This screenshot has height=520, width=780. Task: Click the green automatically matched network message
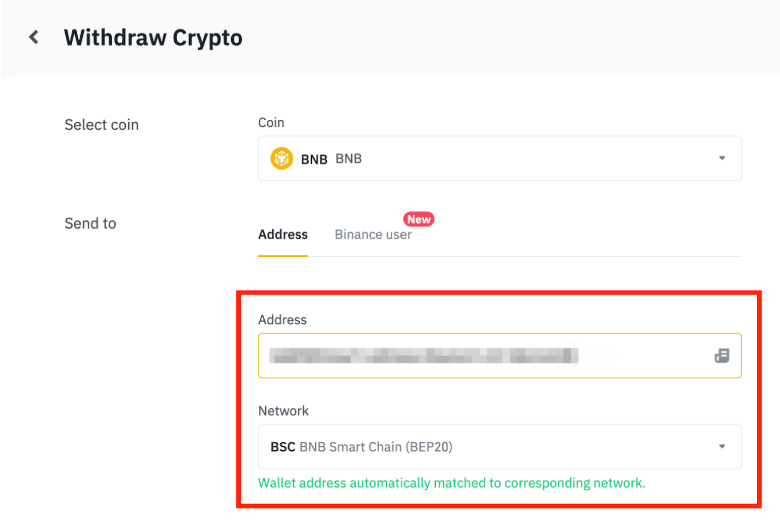[451, 483]
